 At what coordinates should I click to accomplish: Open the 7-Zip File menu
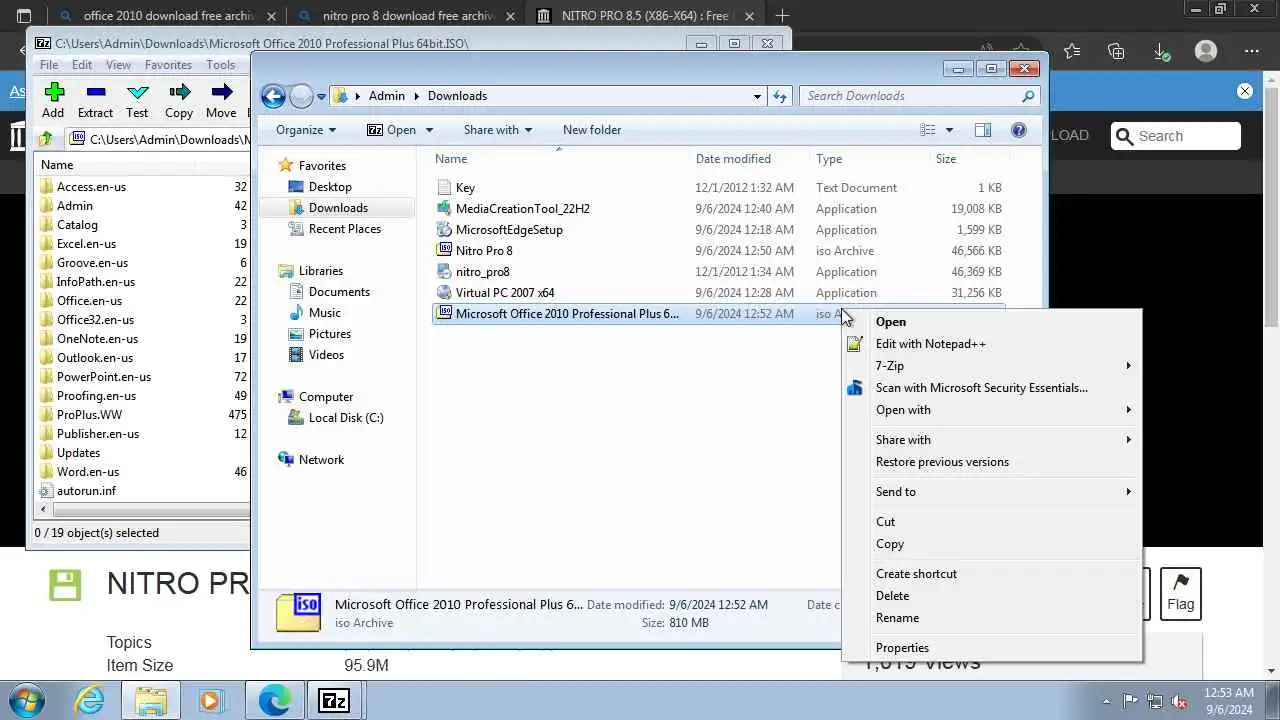(49, 65)
